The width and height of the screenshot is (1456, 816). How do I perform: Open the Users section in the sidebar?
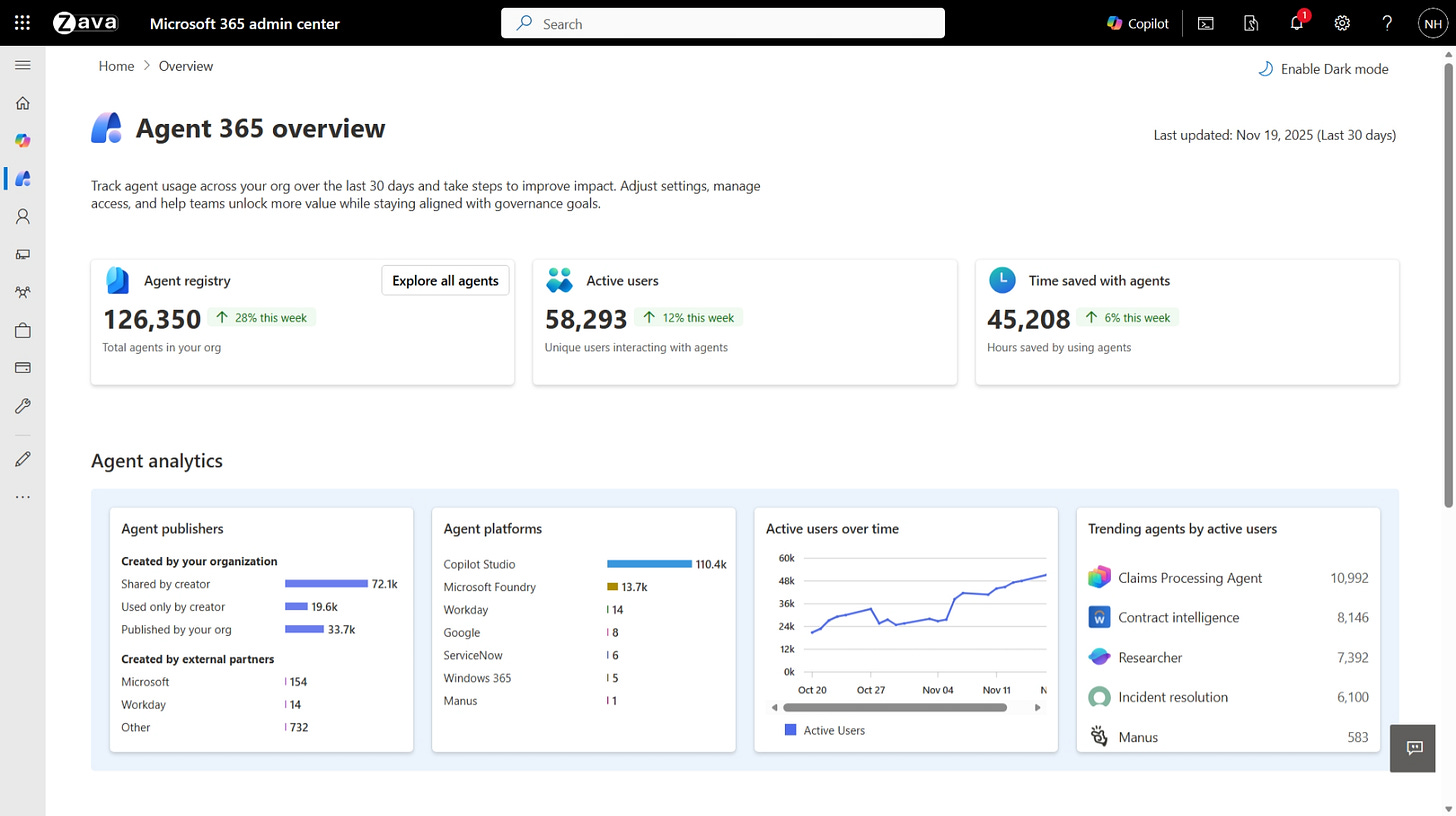click(23, 216)
